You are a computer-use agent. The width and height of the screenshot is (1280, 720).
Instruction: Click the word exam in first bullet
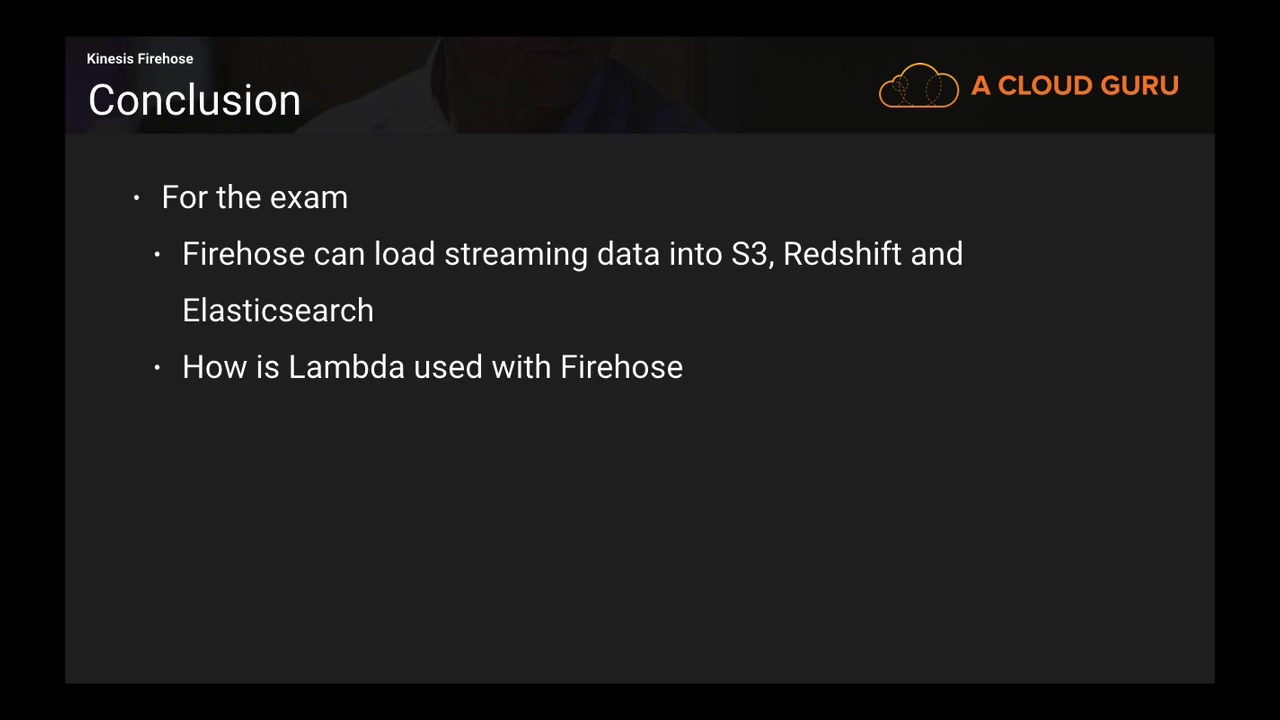pyautogui.click(x=308, y=198)
